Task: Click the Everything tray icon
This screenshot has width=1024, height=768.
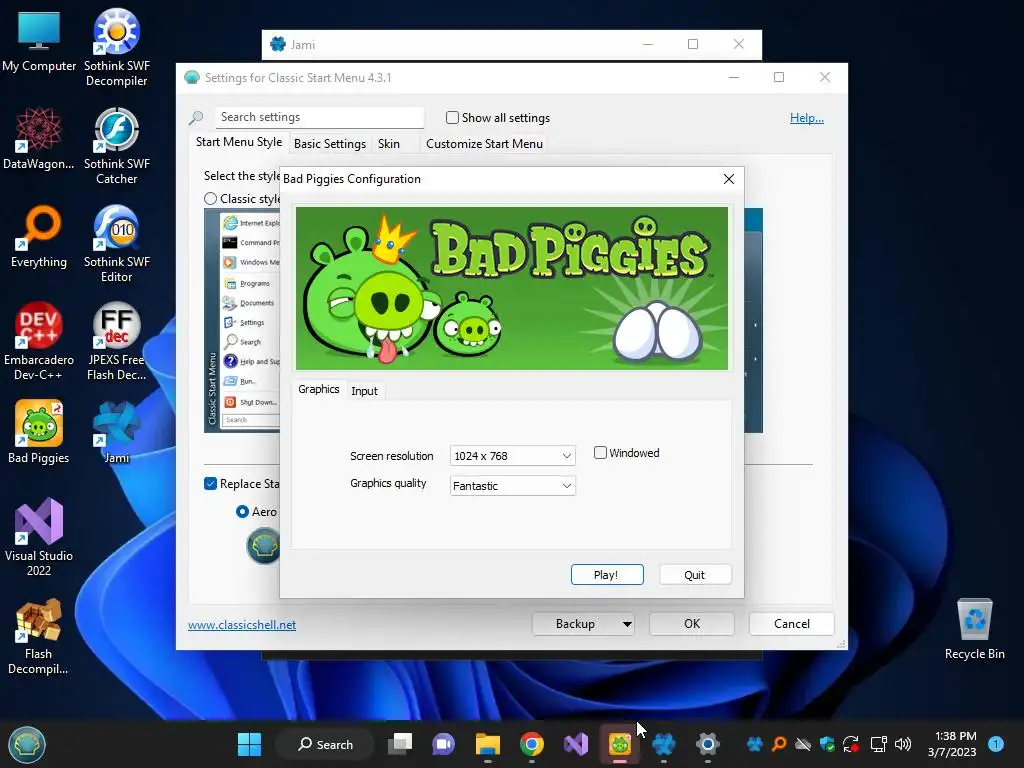Action: [779, 744]
